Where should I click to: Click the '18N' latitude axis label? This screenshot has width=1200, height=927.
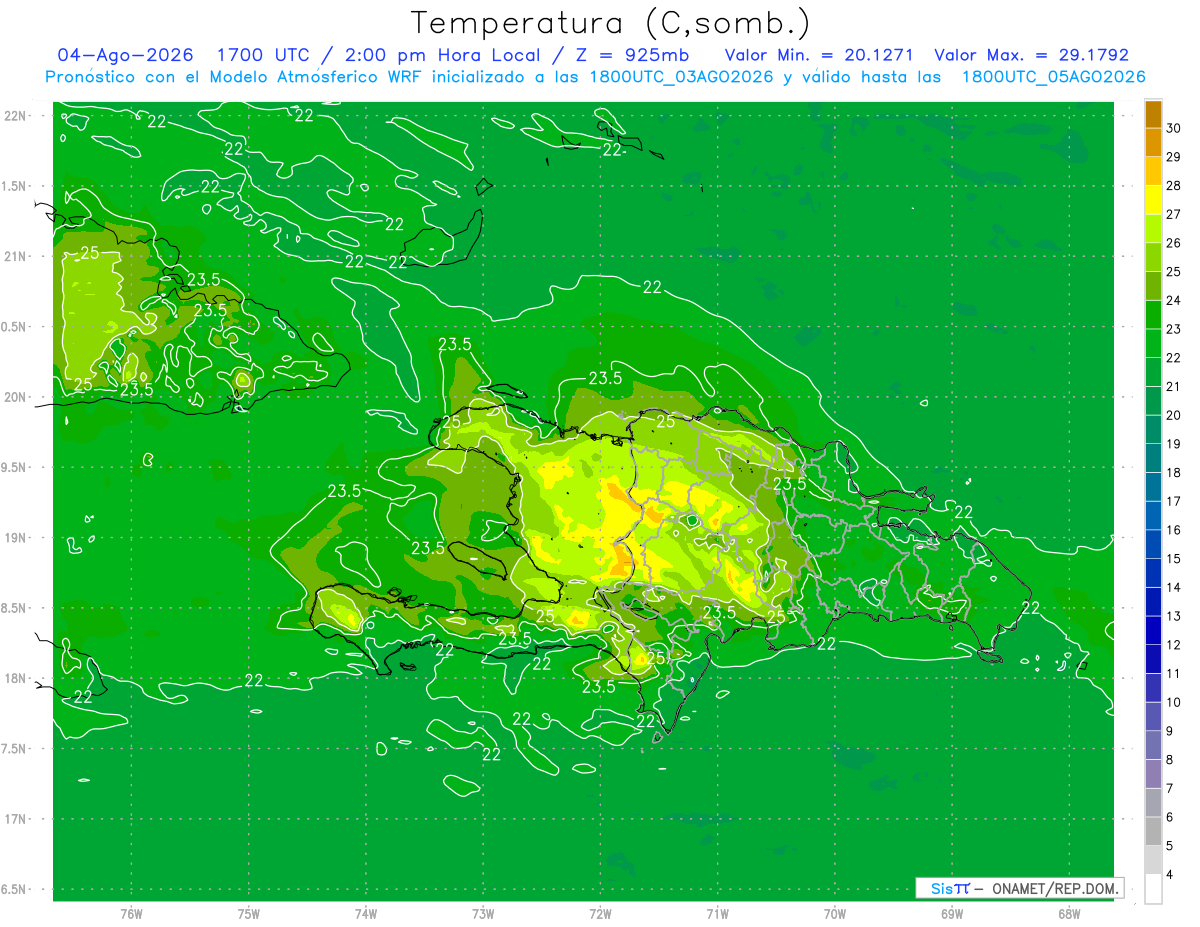click(17, 678)
